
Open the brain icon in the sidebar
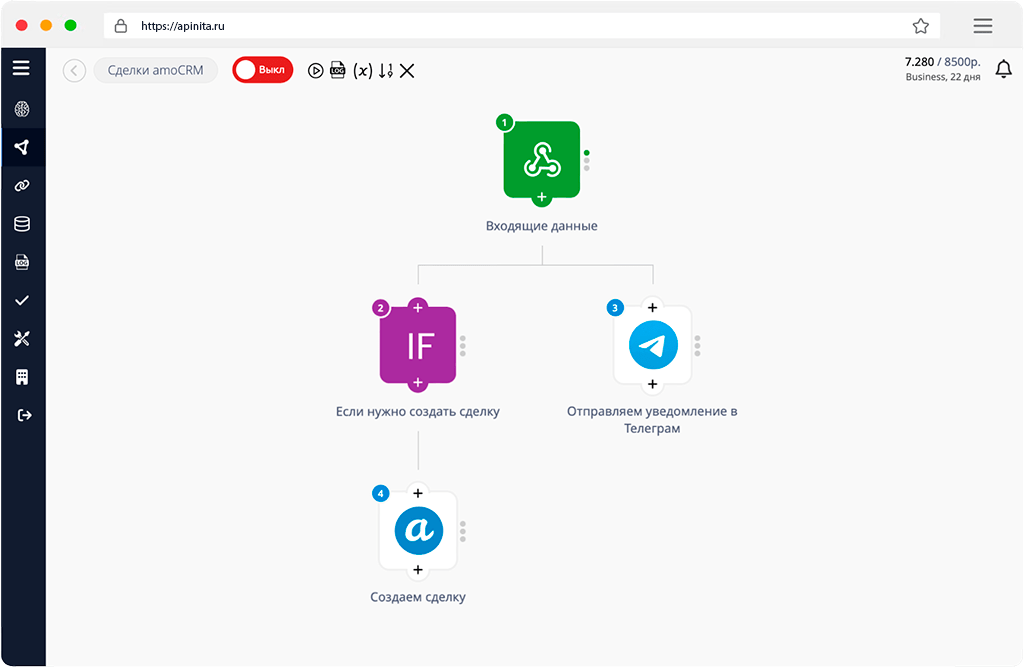tap(22, 110)
